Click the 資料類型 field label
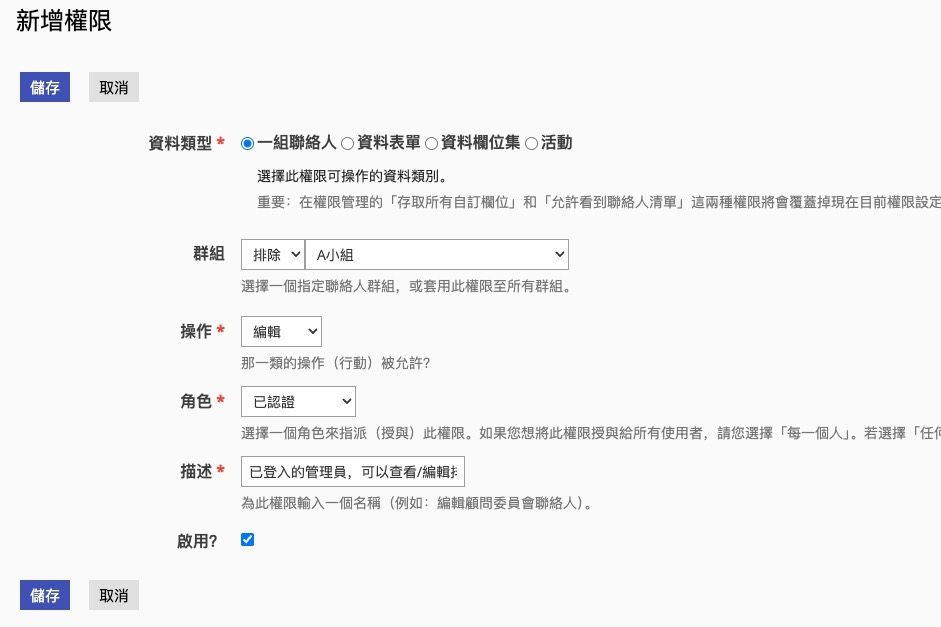Viewport: 941px width, 627px height. click(180, 143)
